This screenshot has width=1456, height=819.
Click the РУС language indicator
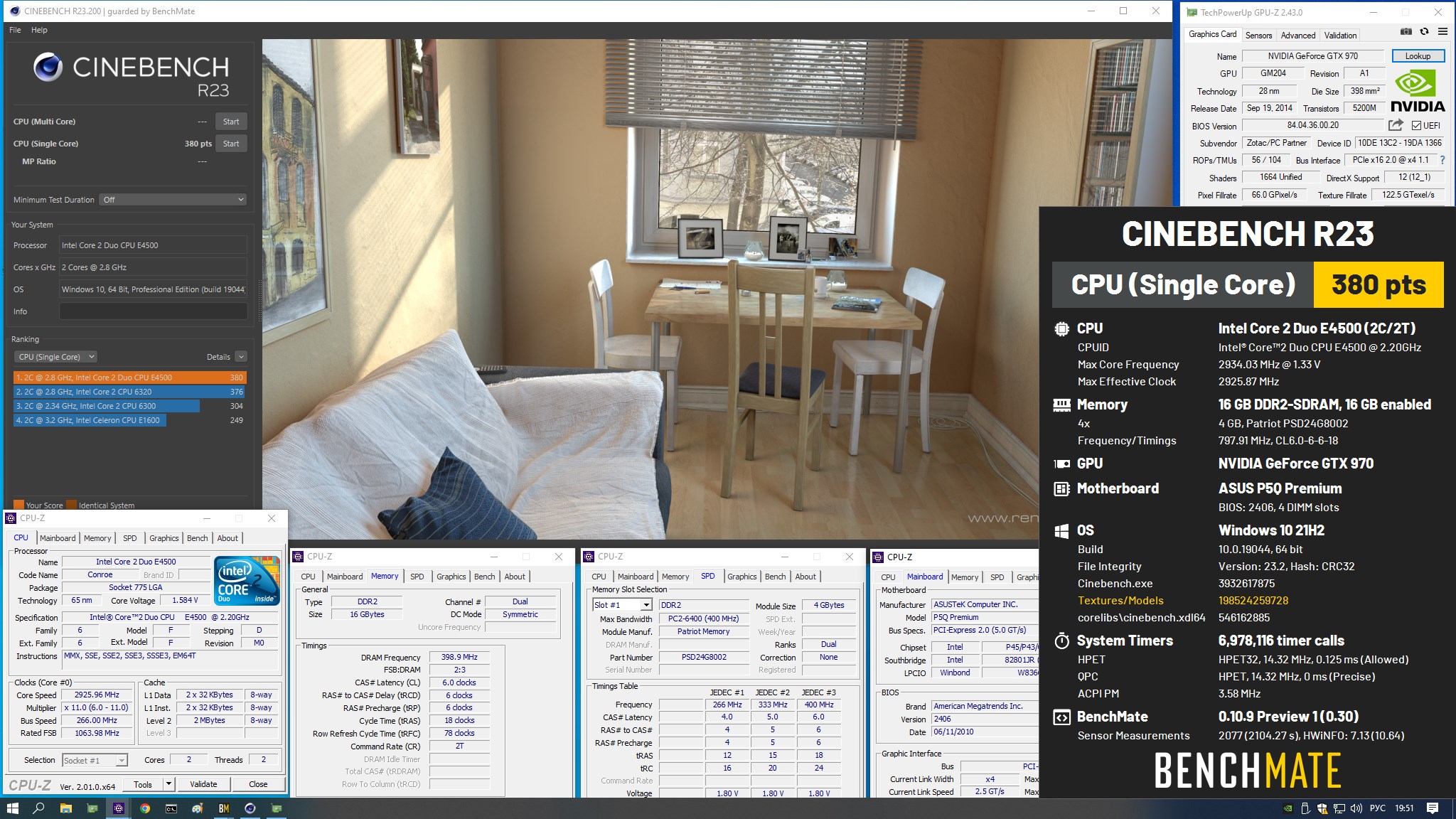1378,808
